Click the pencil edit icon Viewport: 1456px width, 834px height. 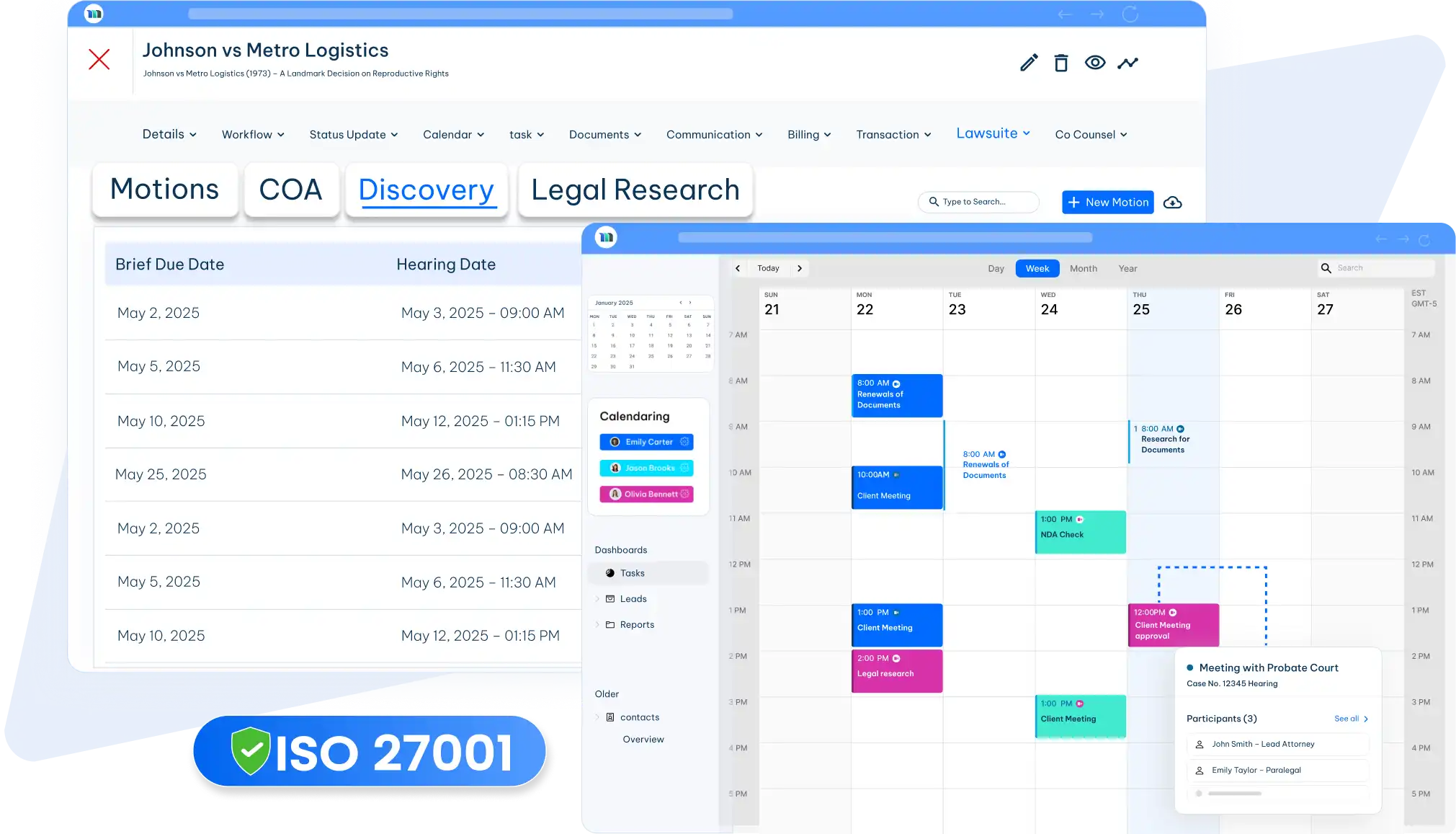click(1029, 63)
